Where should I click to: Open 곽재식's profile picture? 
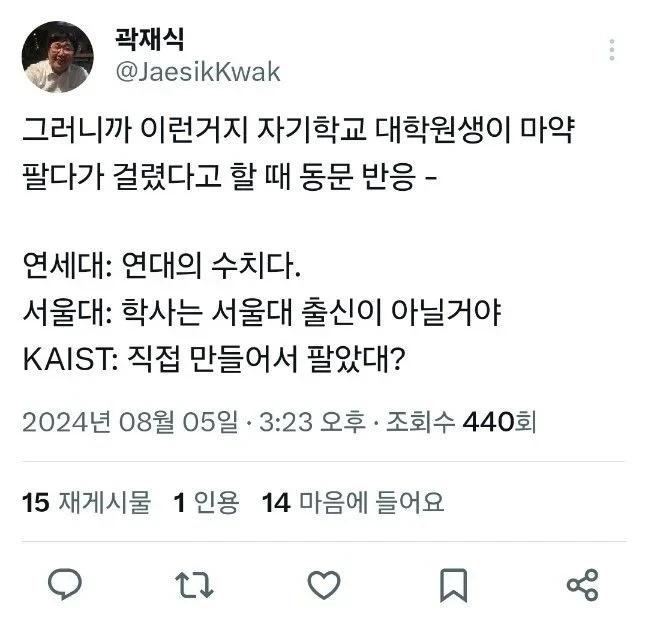click(x=57, y=57)
